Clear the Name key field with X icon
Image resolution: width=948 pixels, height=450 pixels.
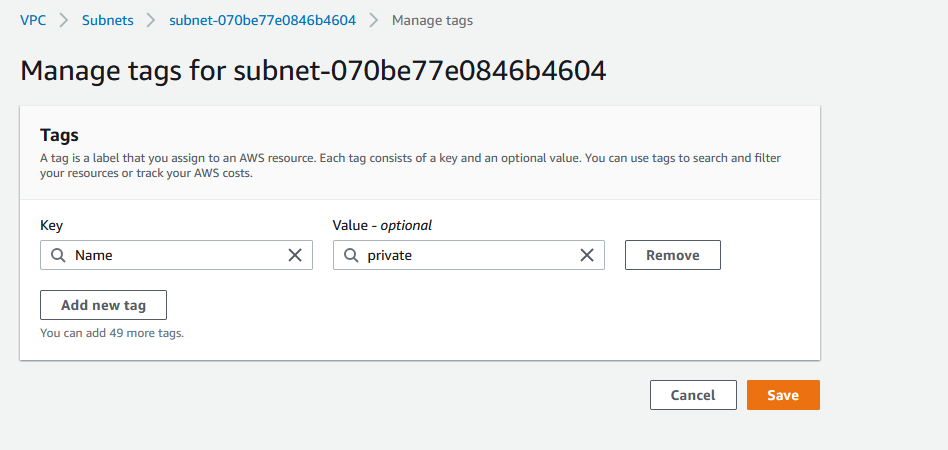294,255
